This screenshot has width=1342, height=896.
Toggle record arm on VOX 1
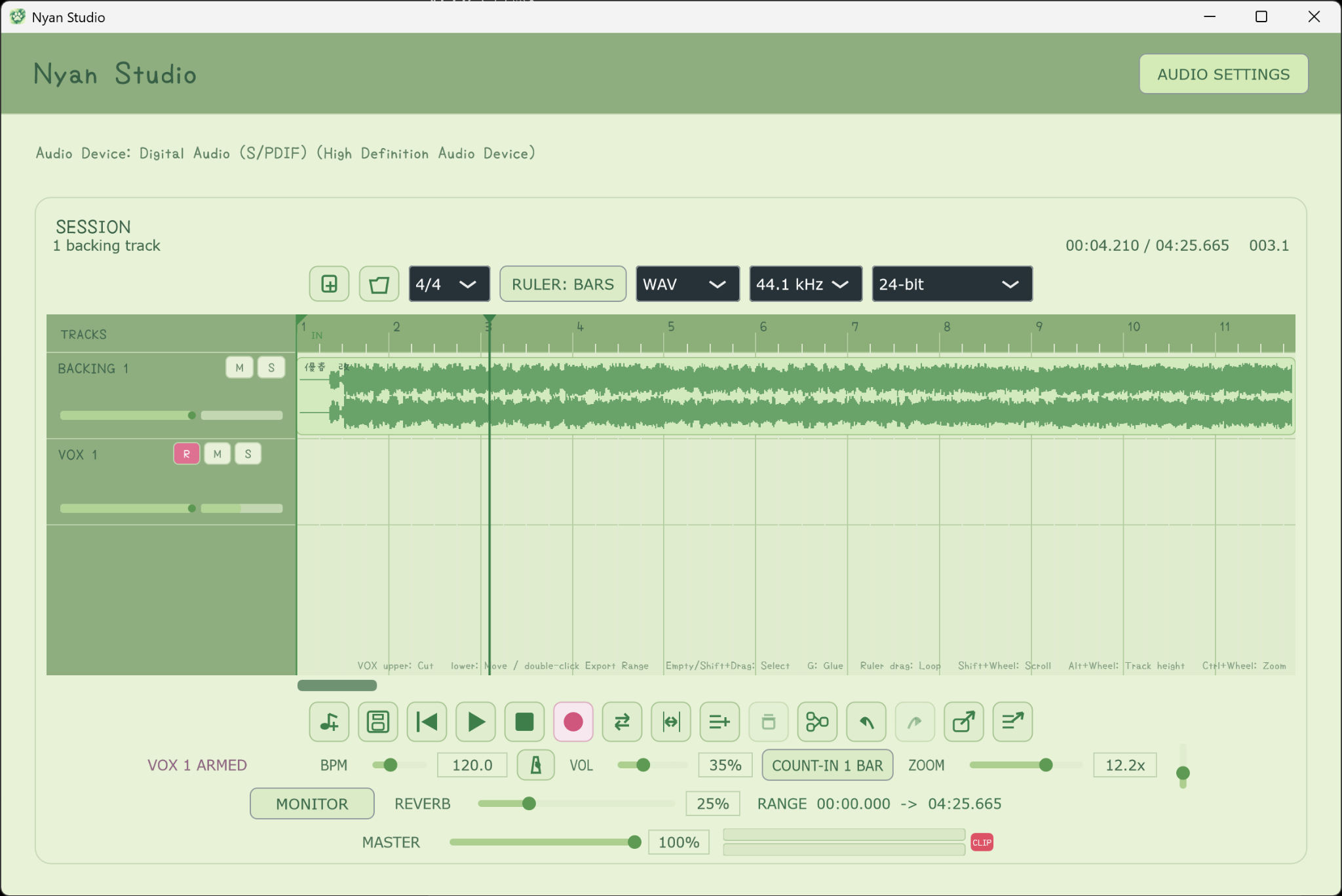[187, 454]
